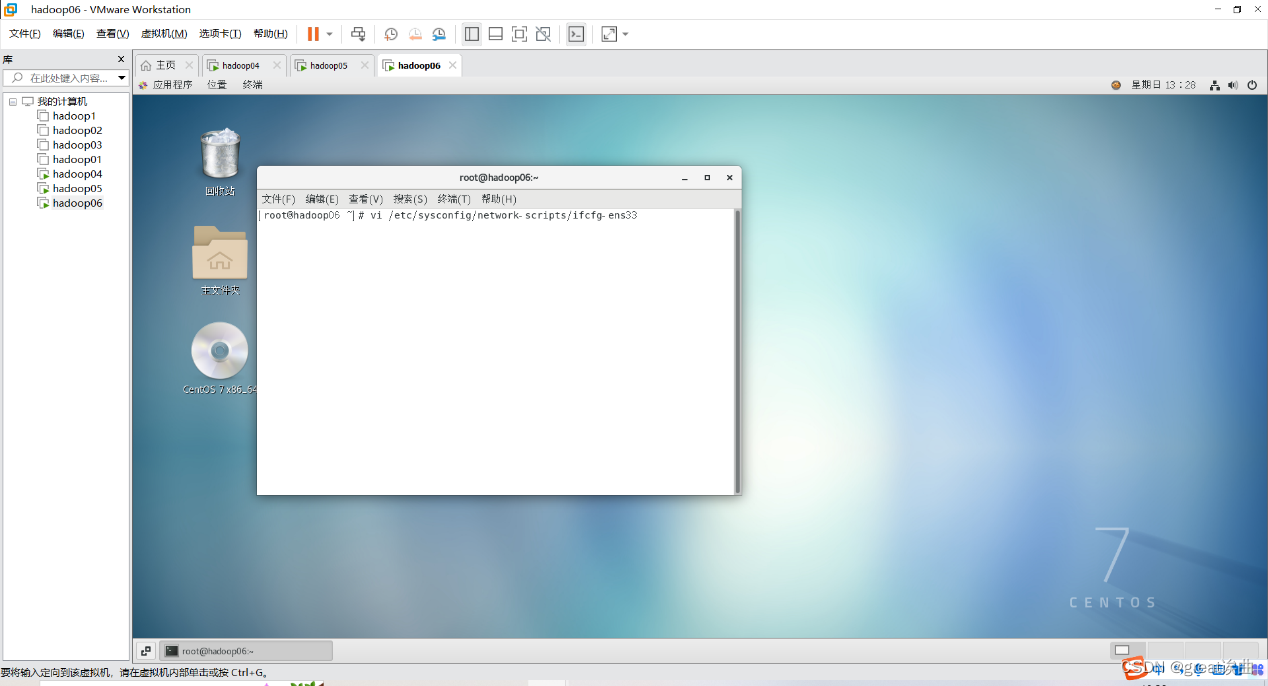Click the stretch guest display icon
This screenshot has height=686, width=1268.
(609, 34)
